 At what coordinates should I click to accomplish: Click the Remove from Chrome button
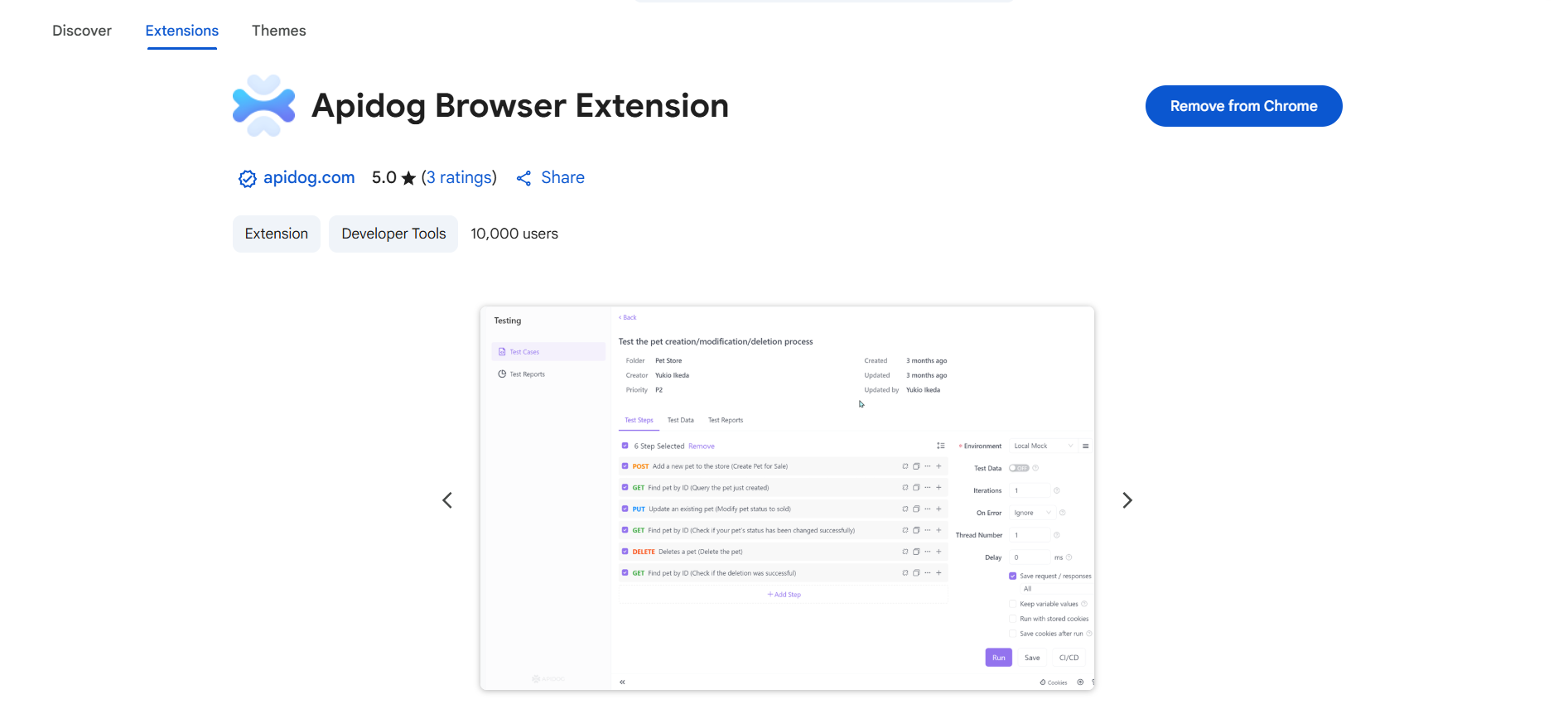click(x=1243, y=106)
